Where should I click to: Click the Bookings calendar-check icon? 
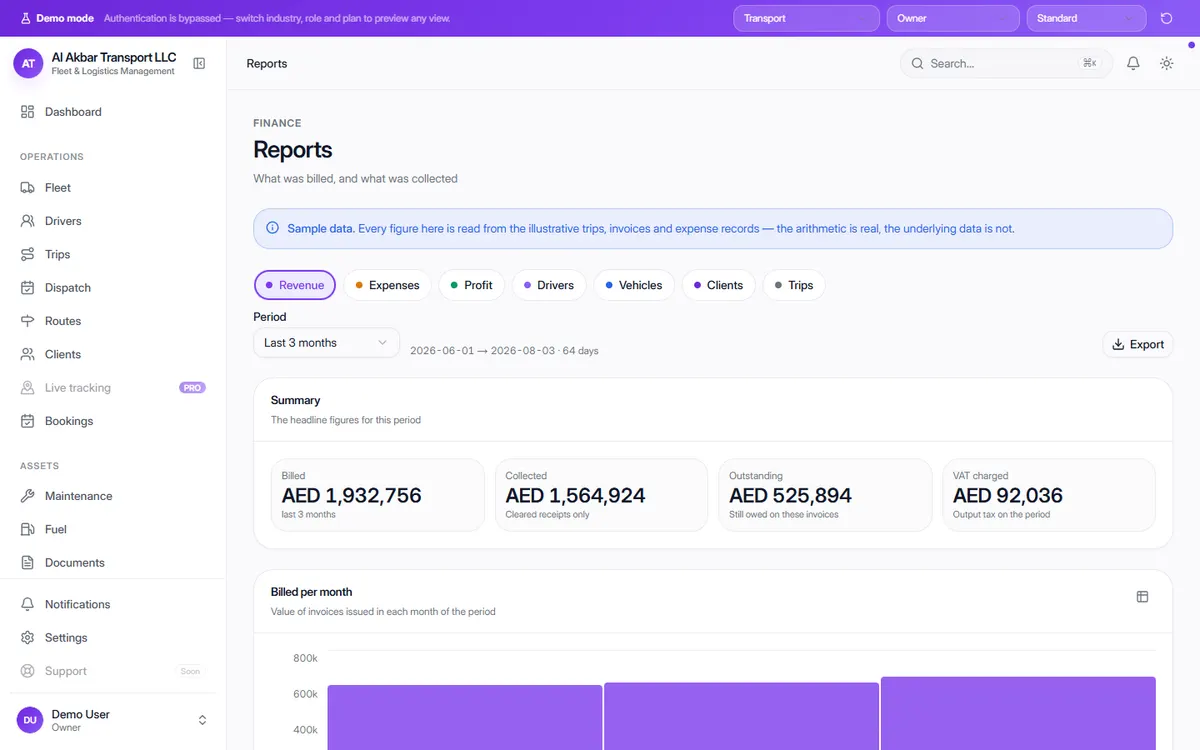coord(28,421)
